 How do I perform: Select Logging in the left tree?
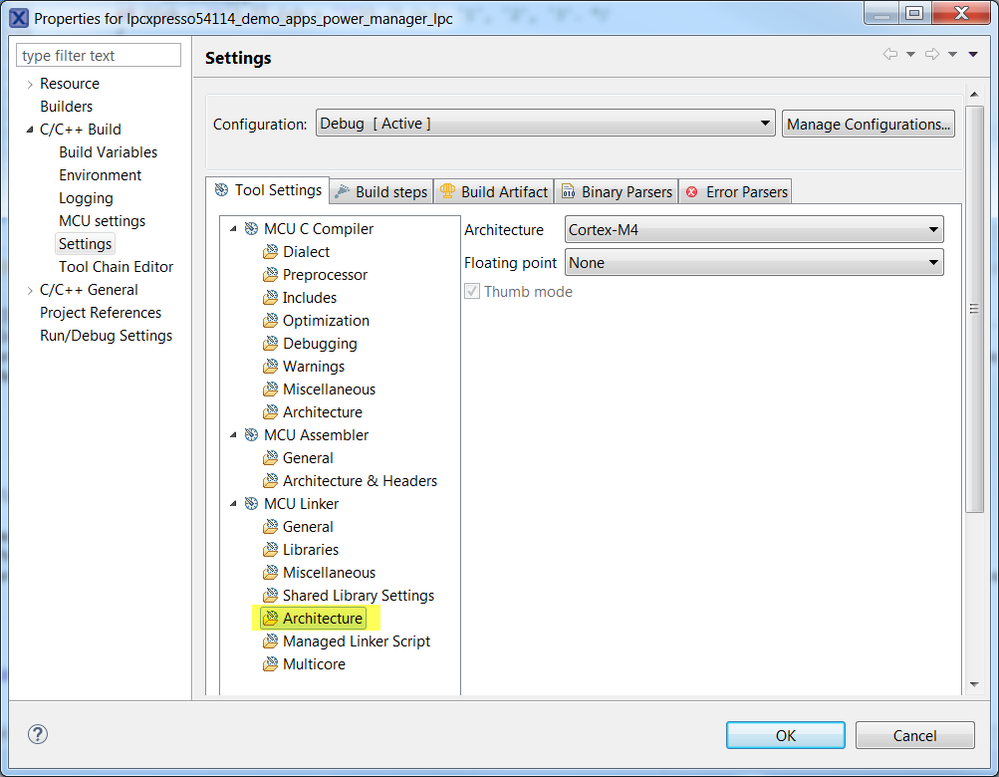[x=86, y=198]
